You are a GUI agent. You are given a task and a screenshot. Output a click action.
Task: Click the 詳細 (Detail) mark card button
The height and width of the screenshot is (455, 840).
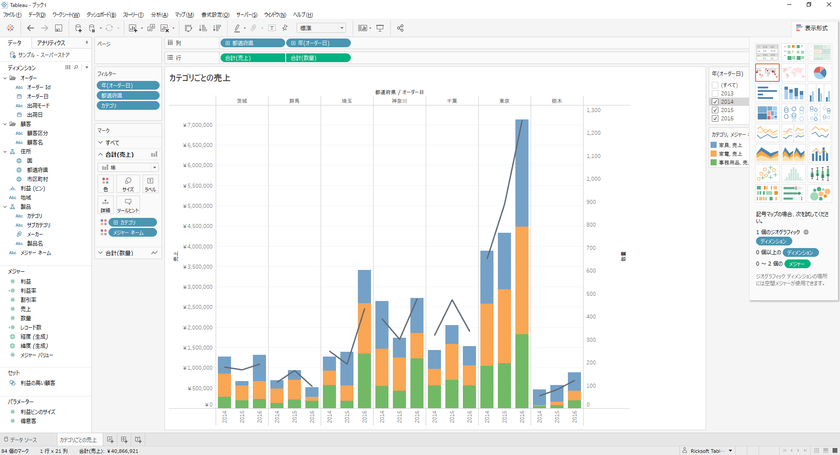(x=106, y=205)
